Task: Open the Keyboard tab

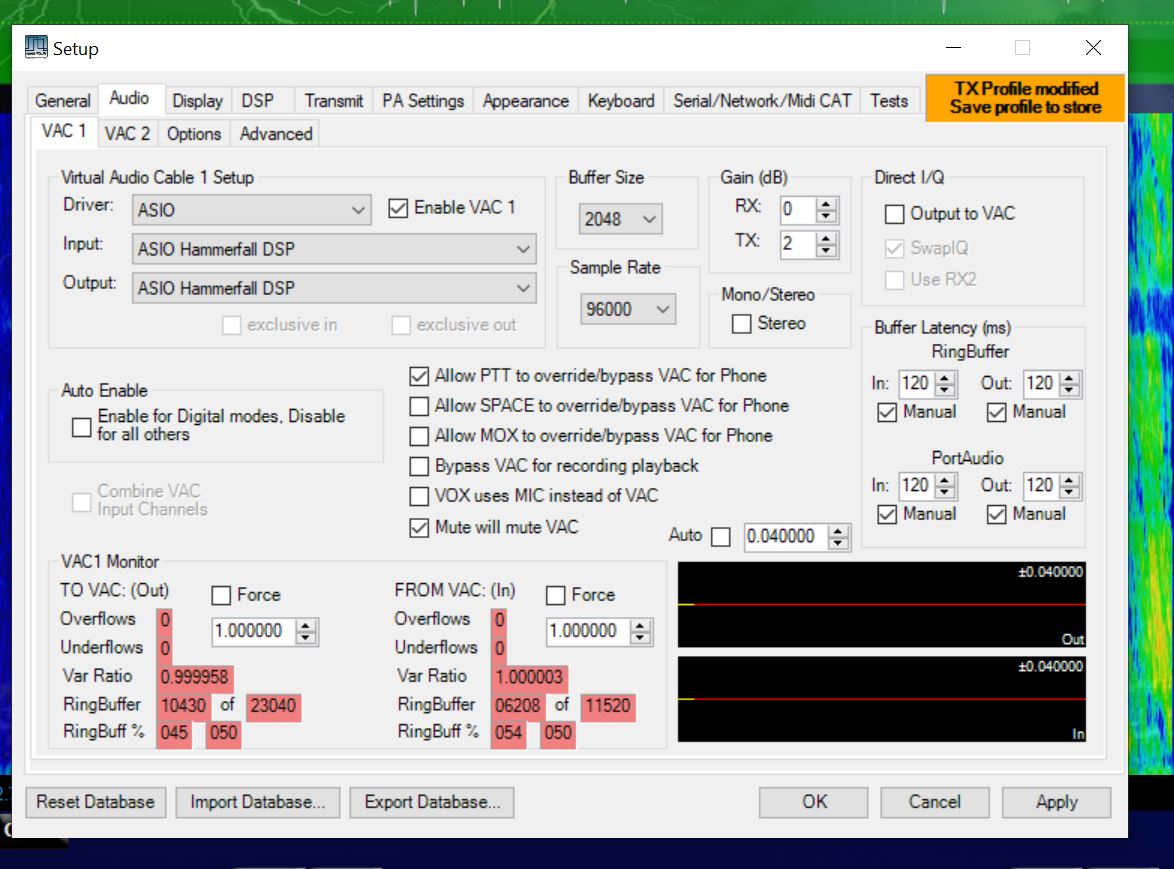Action: pyautogui.click(x=621, y=100)
